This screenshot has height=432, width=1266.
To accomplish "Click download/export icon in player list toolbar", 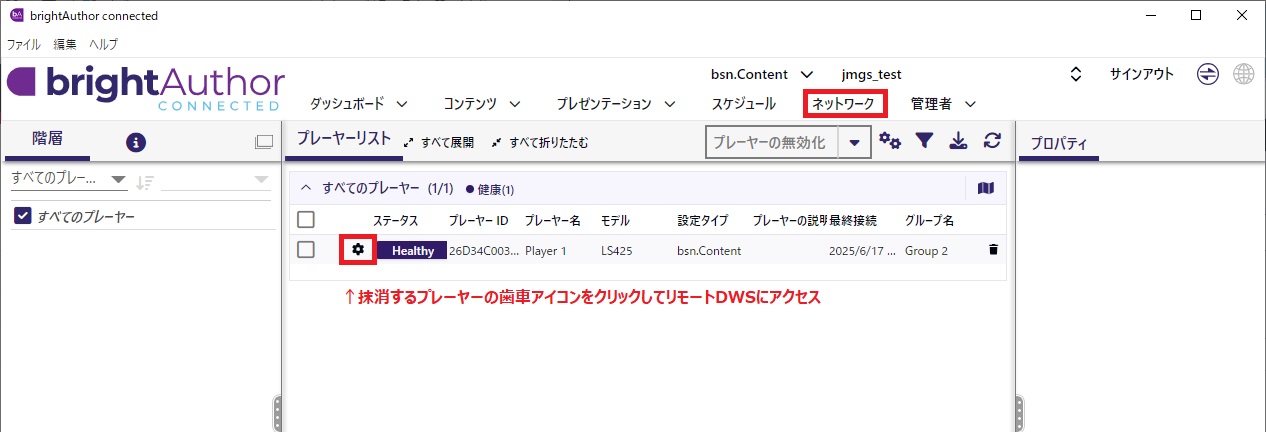I will pos(958,142).
